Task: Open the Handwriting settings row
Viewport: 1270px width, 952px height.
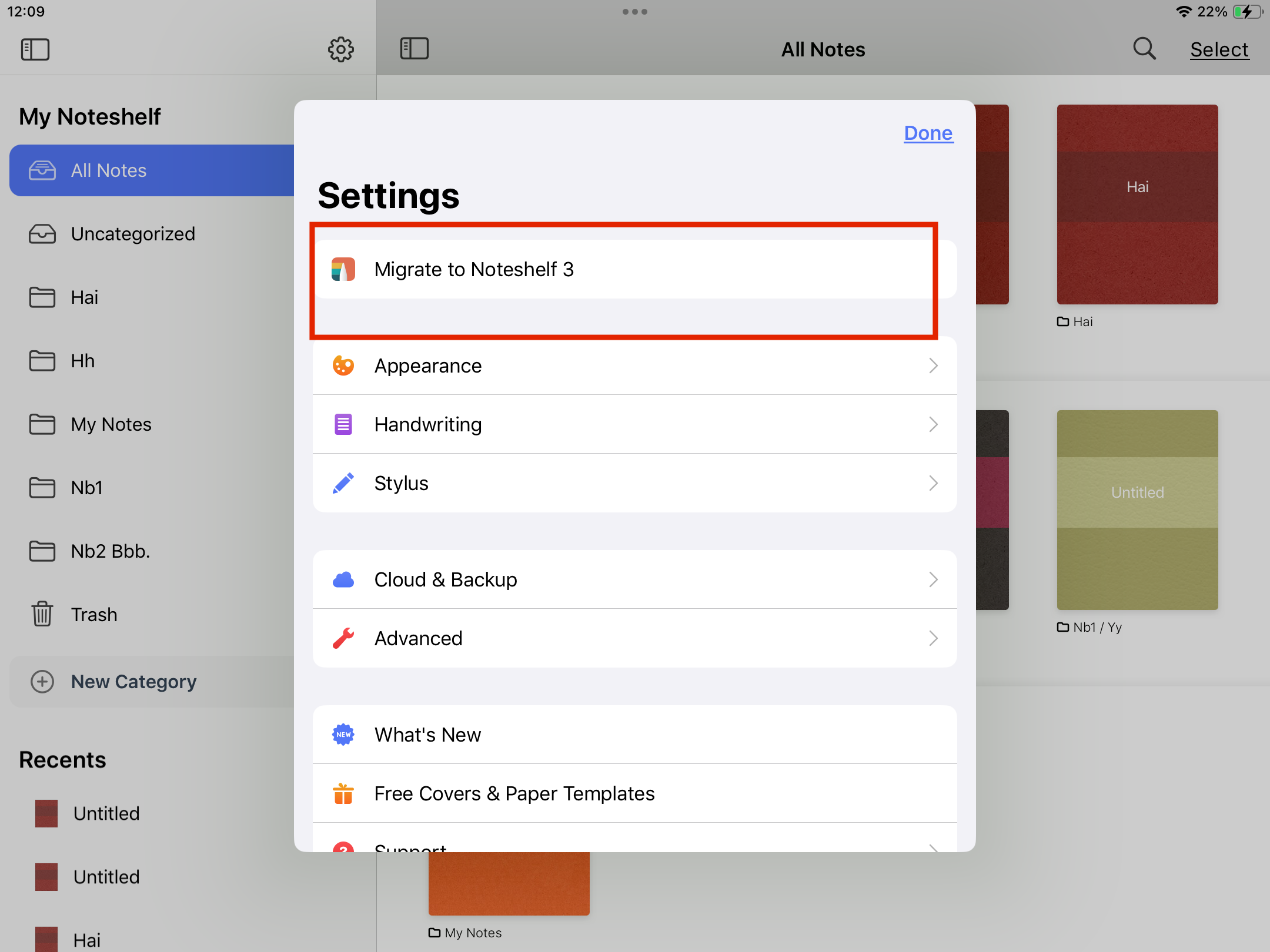Action: click(635, 424)
